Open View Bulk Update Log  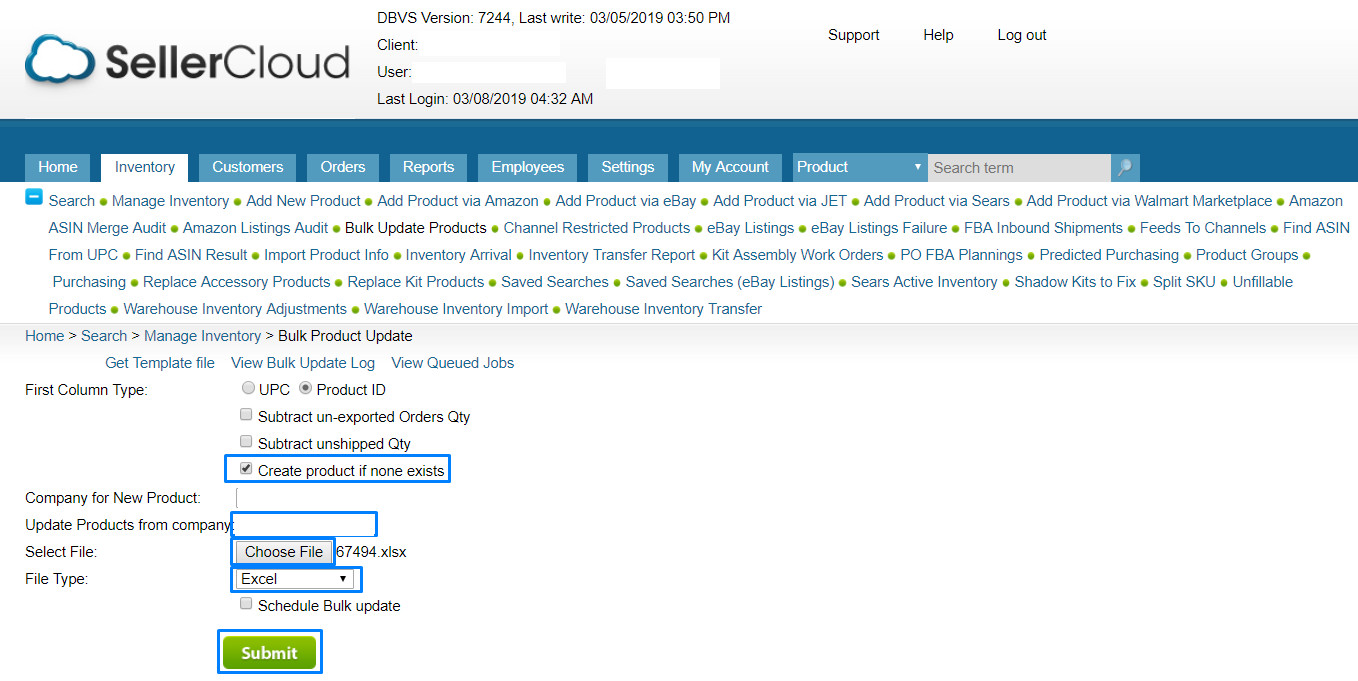tap(303, 363)
